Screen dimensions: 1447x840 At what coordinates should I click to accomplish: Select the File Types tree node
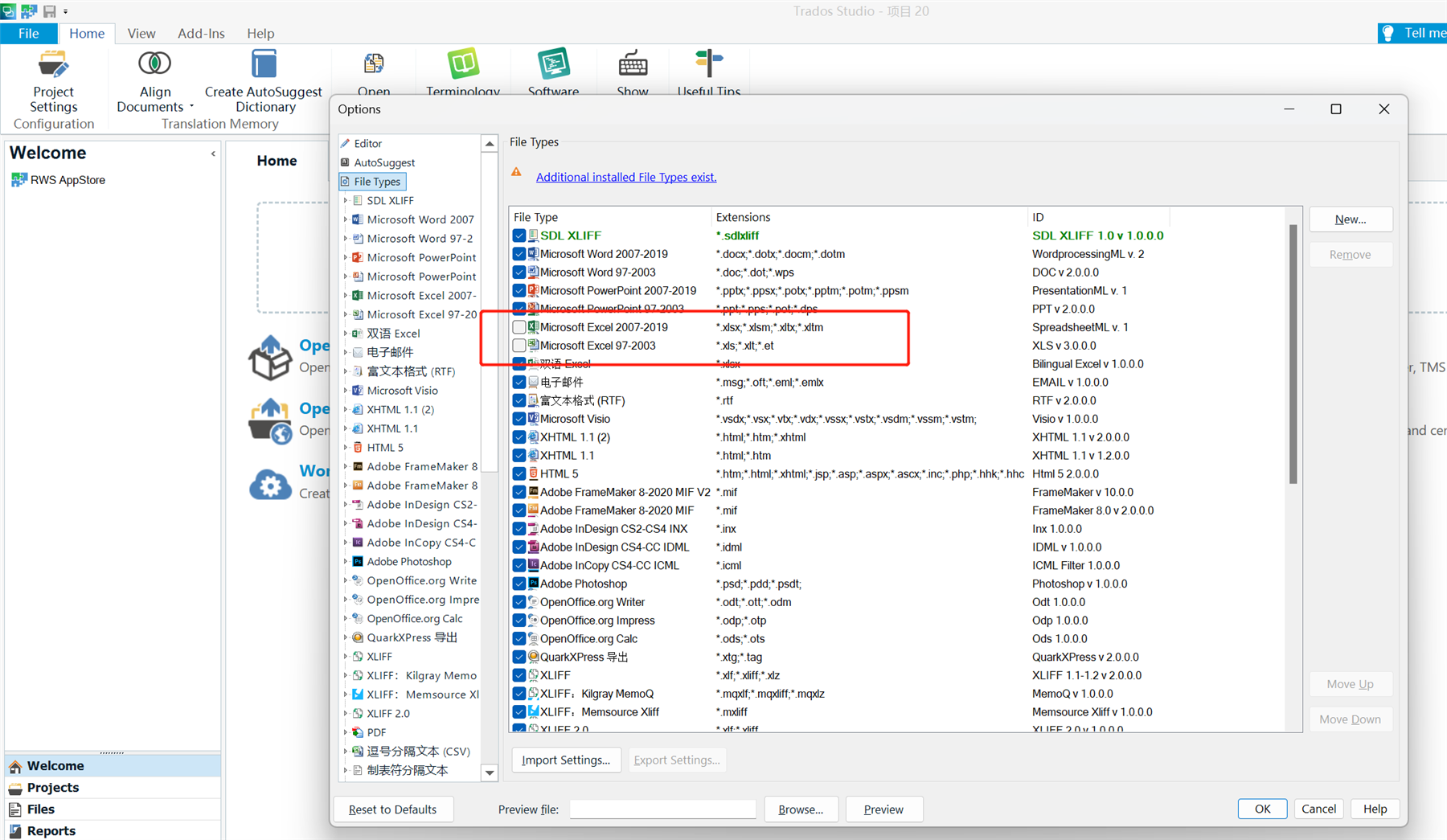371,182
